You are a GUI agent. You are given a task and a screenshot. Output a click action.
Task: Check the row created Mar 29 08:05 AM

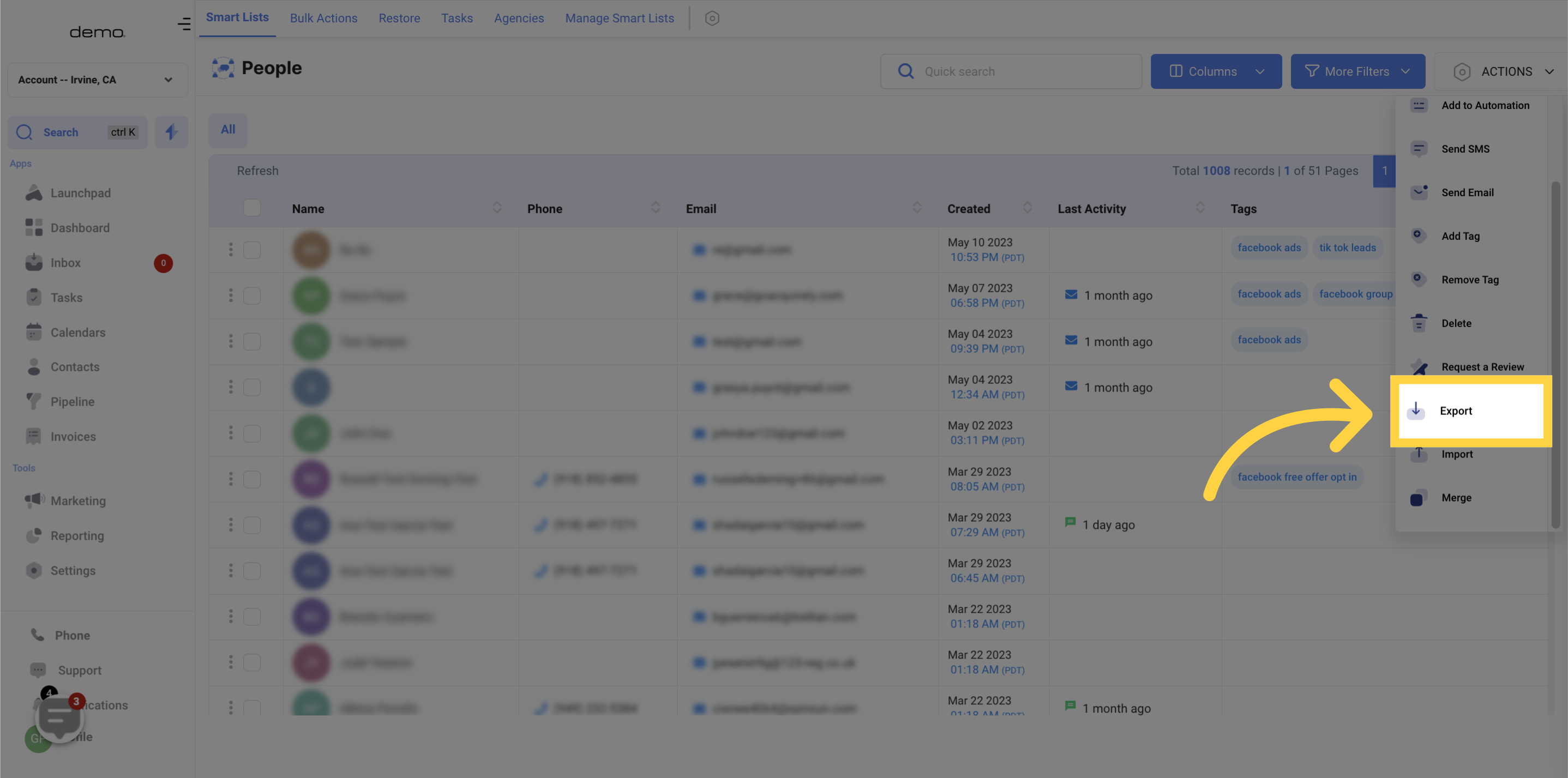coord(252,479)
